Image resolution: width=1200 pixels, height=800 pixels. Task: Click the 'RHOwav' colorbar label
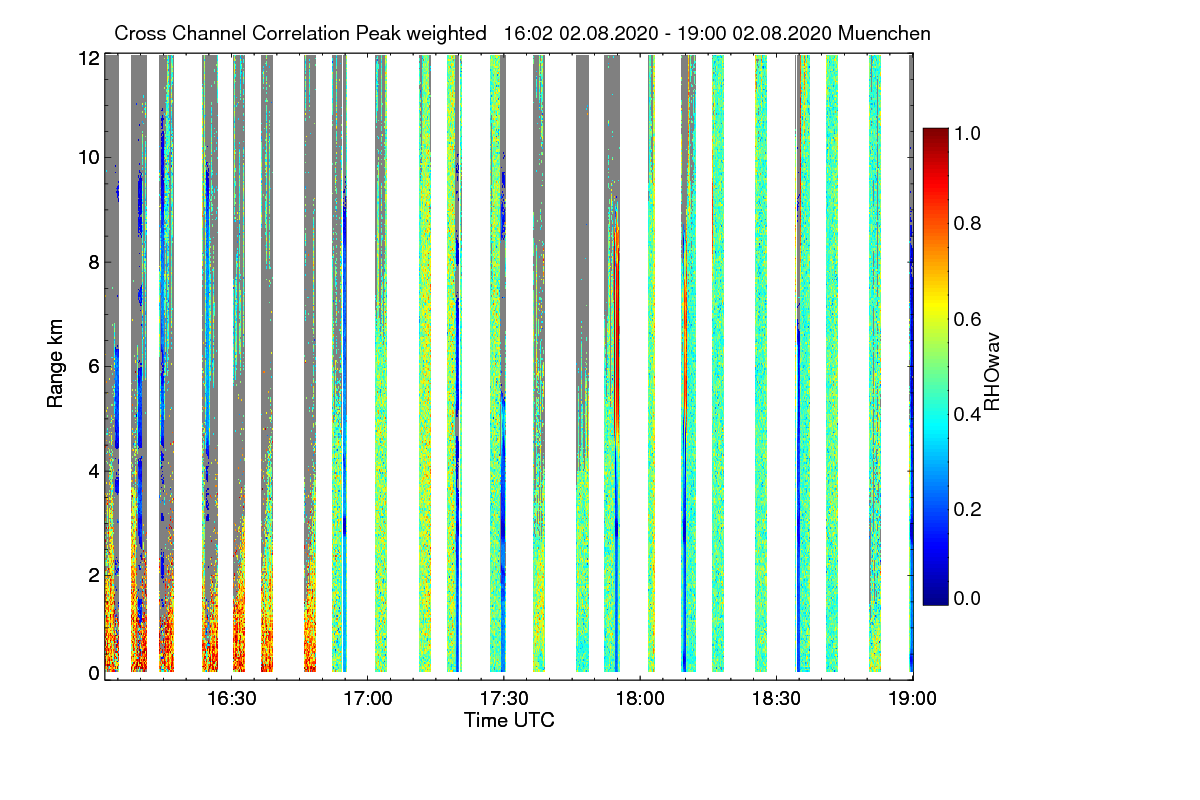click(992, 372)
